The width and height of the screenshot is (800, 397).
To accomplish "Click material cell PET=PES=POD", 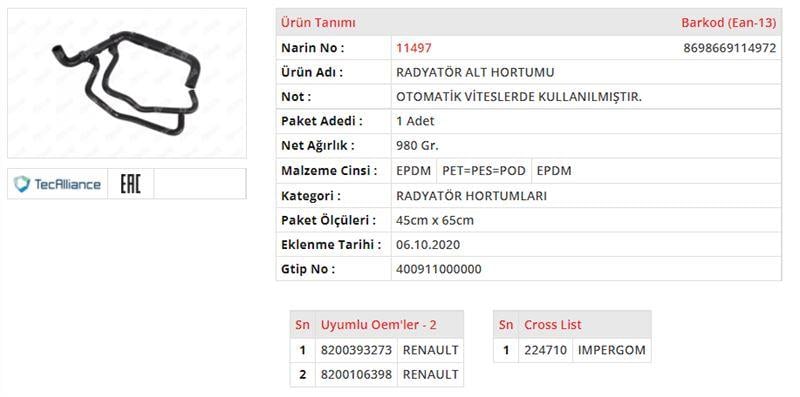I will click(484, 171).
